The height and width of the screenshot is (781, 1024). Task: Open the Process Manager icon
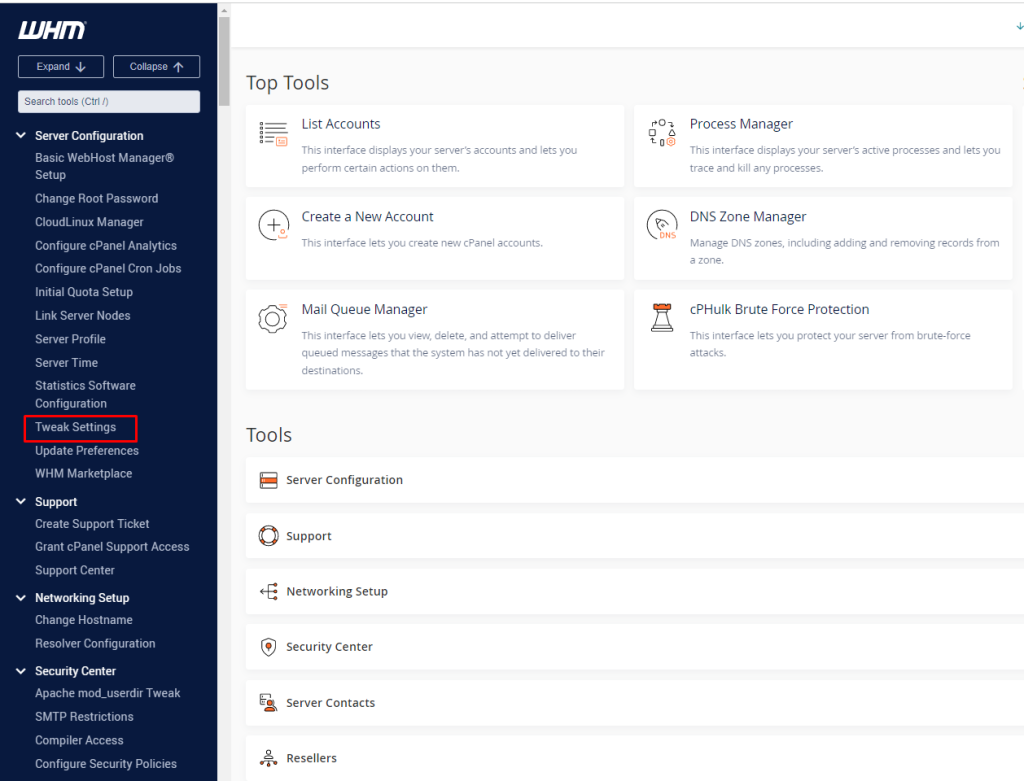pyautogui.click(x=662, y=134)
